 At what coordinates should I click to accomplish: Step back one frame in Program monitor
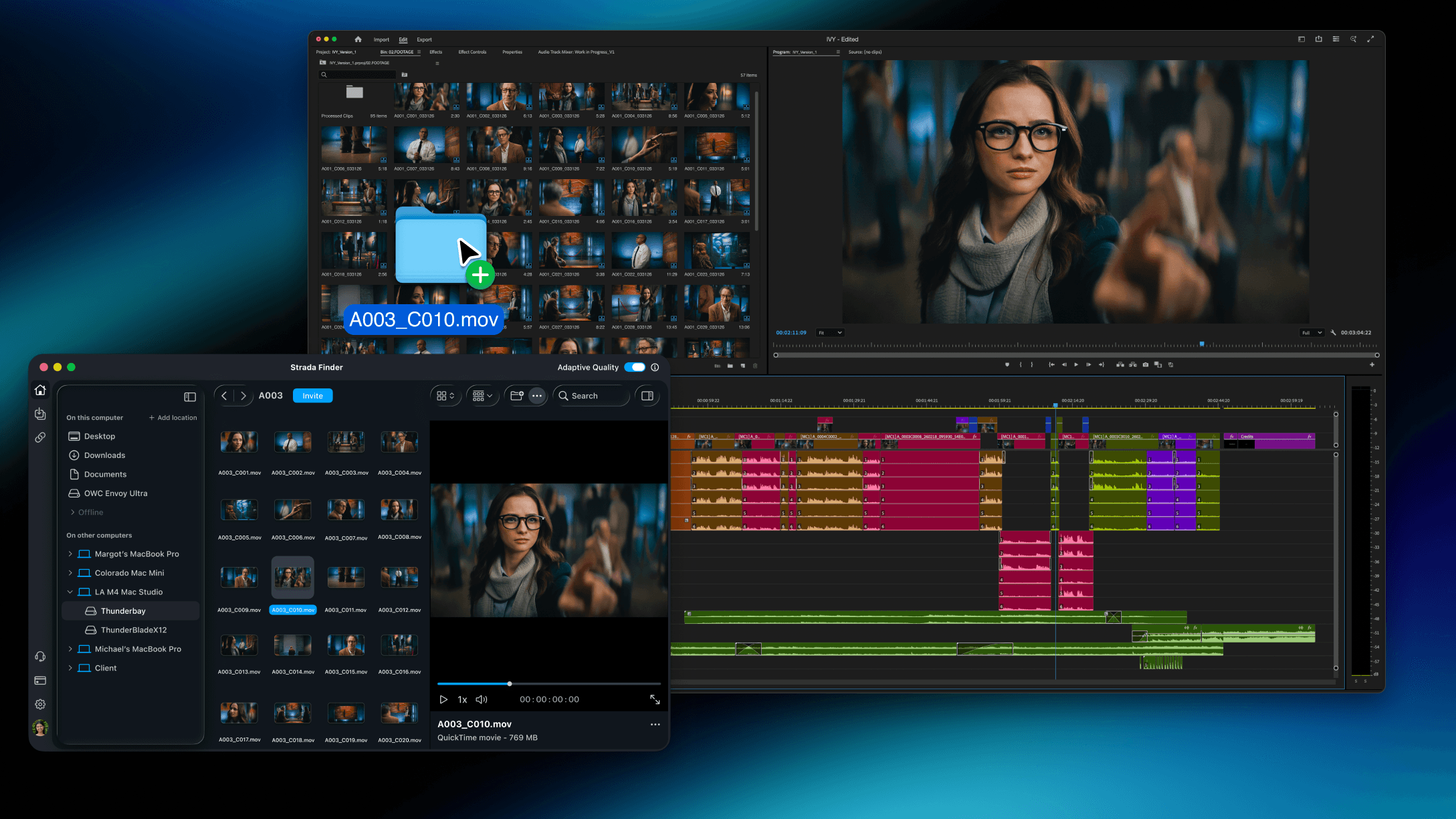tap(1064, 365)
